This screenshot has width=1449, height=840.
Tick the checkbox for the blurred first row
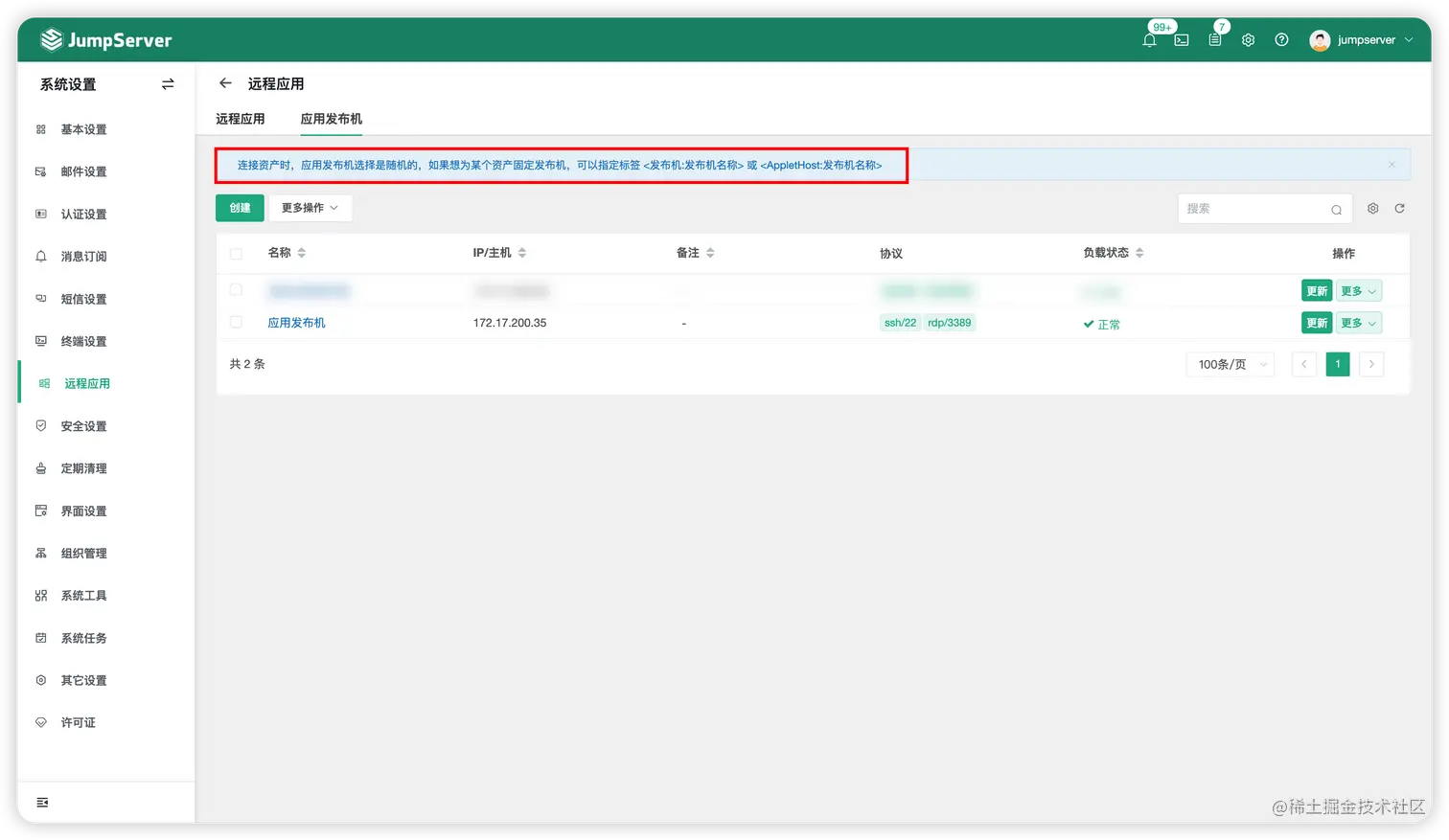point(236,289)
